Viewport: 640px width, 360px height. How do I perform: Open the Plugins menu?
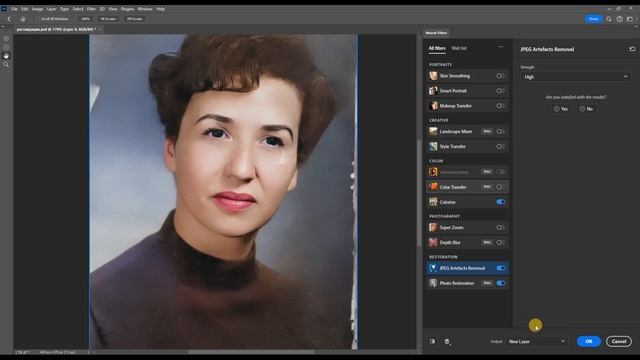[x=127, y=9]
